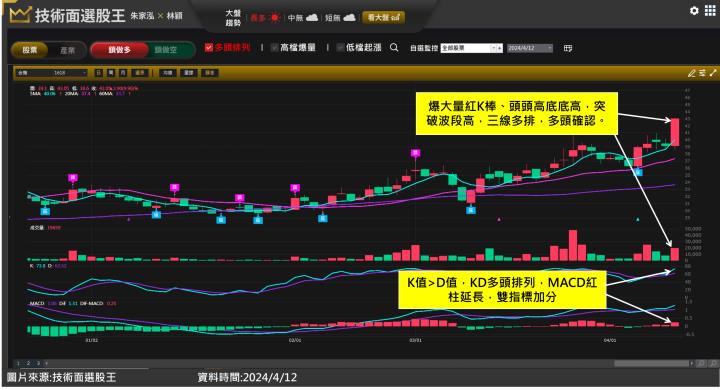This screenshot has height=390, width=720.
Task: Open the 2024/4/12 date dropdown
Action: pos(530,48)
